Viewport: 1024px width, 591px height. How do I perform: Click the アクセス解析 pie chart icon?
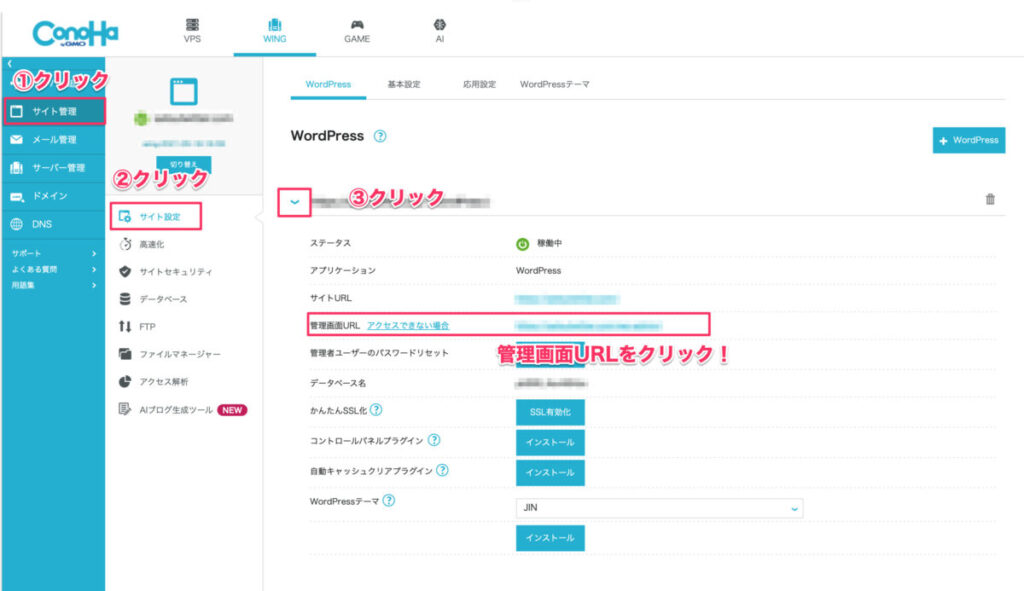pyautogui.click(x=125, y=381)
